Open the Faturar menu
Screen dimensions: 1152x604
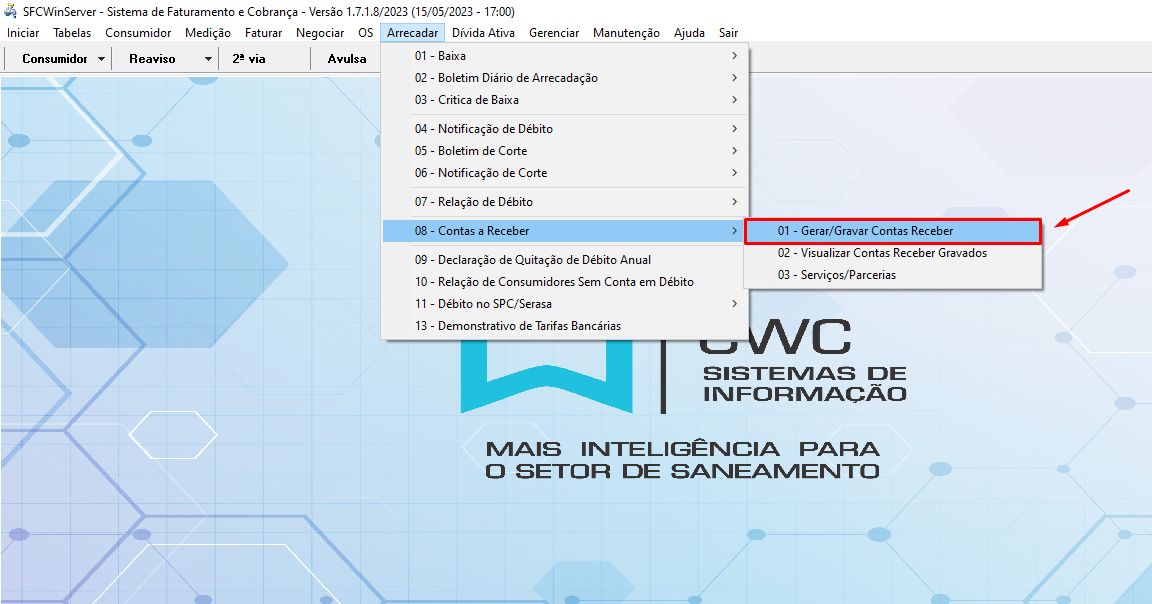(x=263, y=33)
